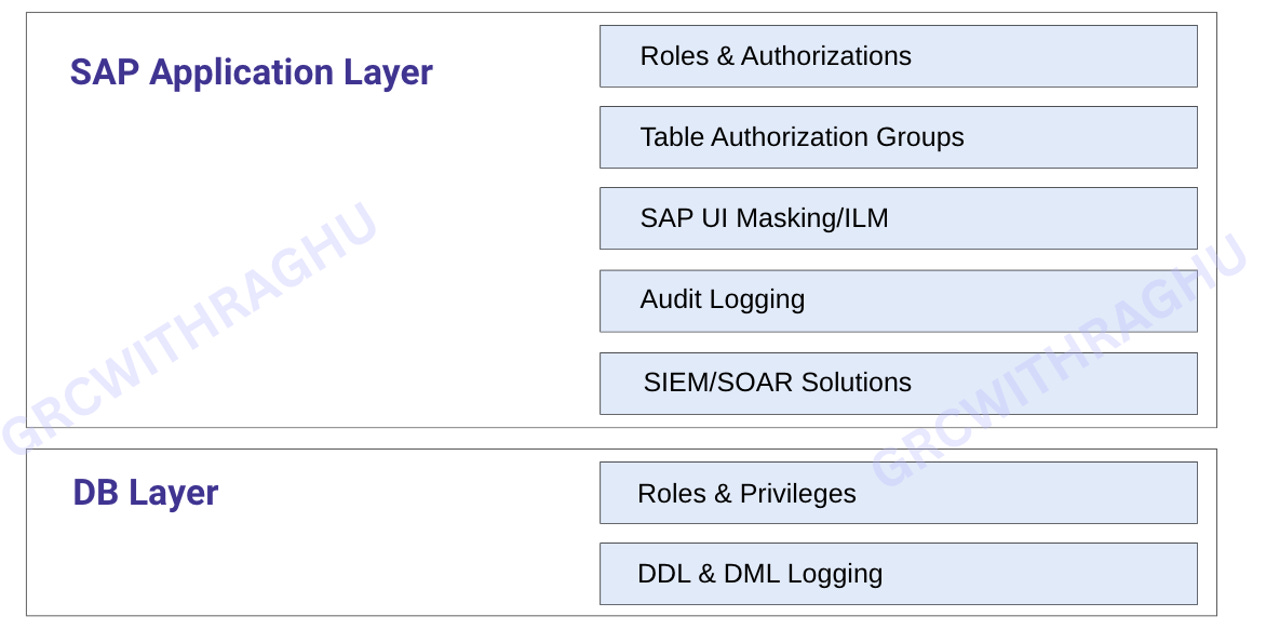Select the Roles & Authorizations box
Screen dimensions: 1288x640
(x=897, y=56)
